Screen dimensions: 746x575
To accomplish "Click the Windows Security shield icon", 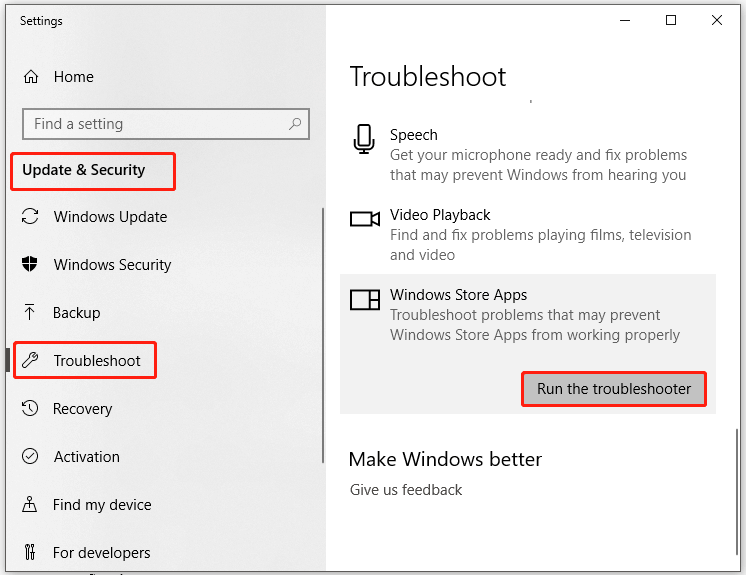I will [31, 265].
